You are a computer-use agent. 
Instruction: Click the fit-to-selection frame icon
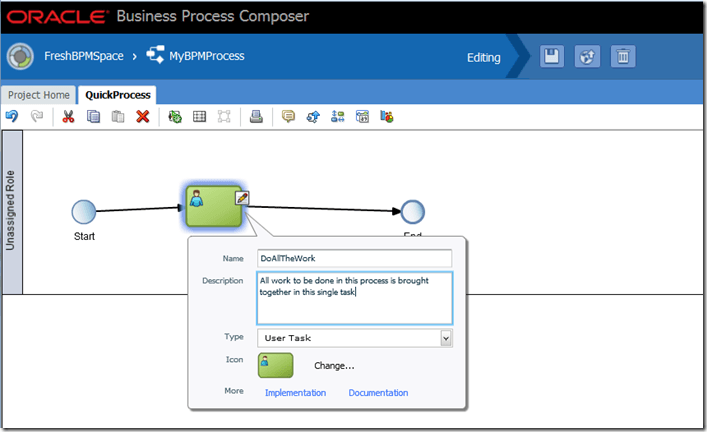(224, 117)
